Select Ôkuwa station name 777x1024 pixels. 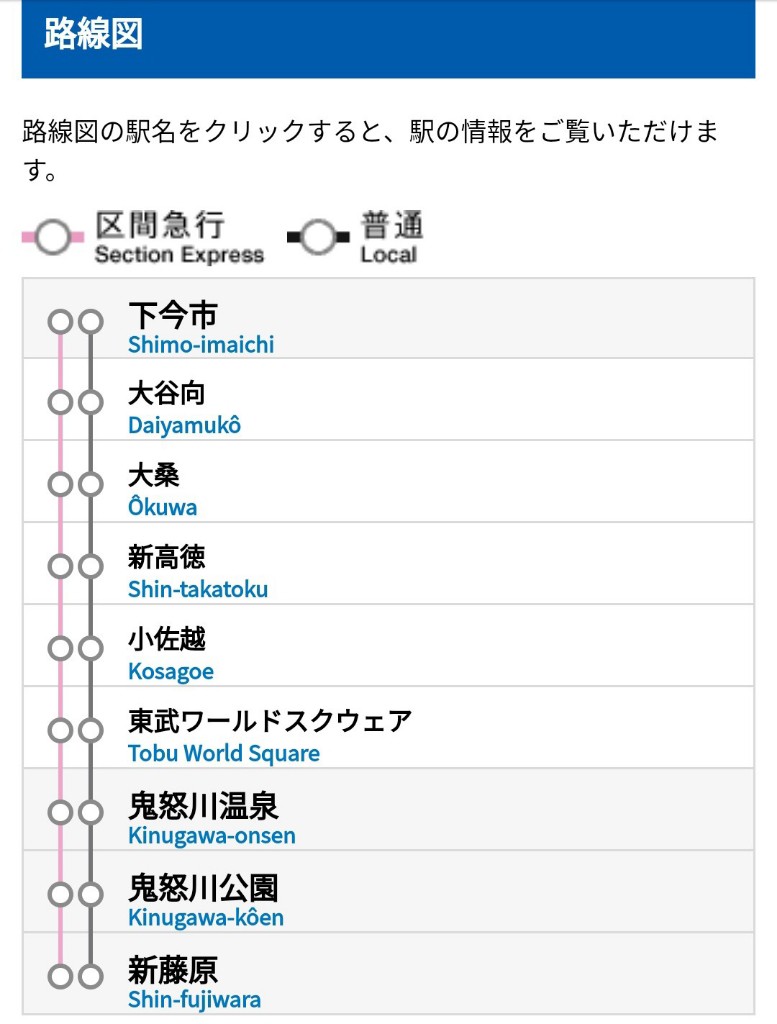[x=163, y=490]
